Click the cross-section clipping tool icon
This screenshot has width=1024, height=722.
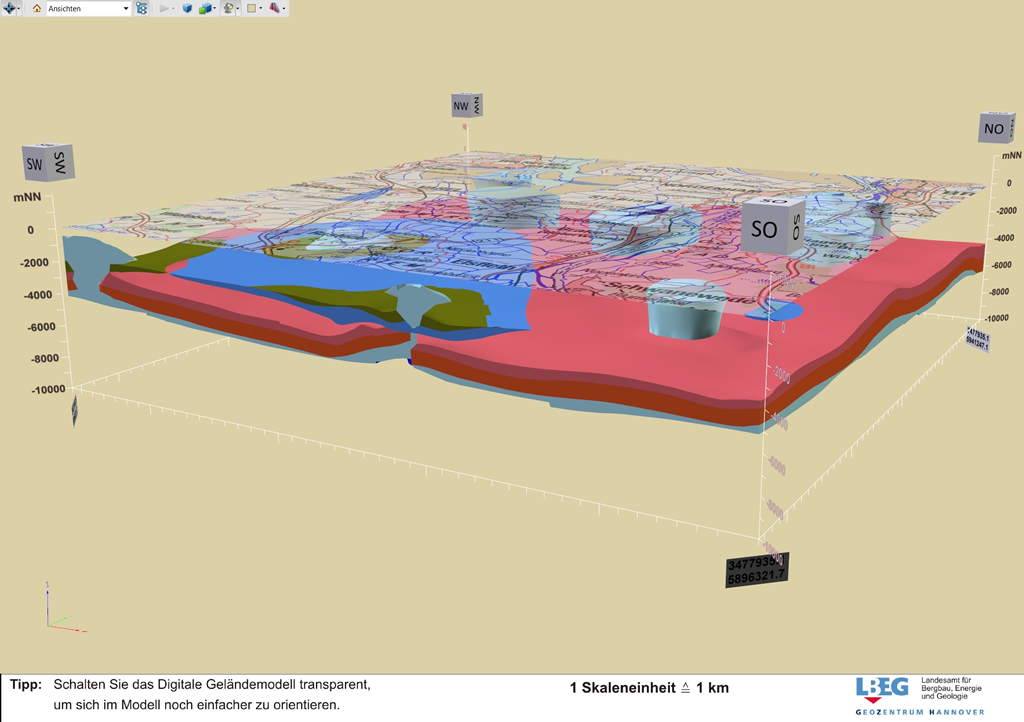274,8
